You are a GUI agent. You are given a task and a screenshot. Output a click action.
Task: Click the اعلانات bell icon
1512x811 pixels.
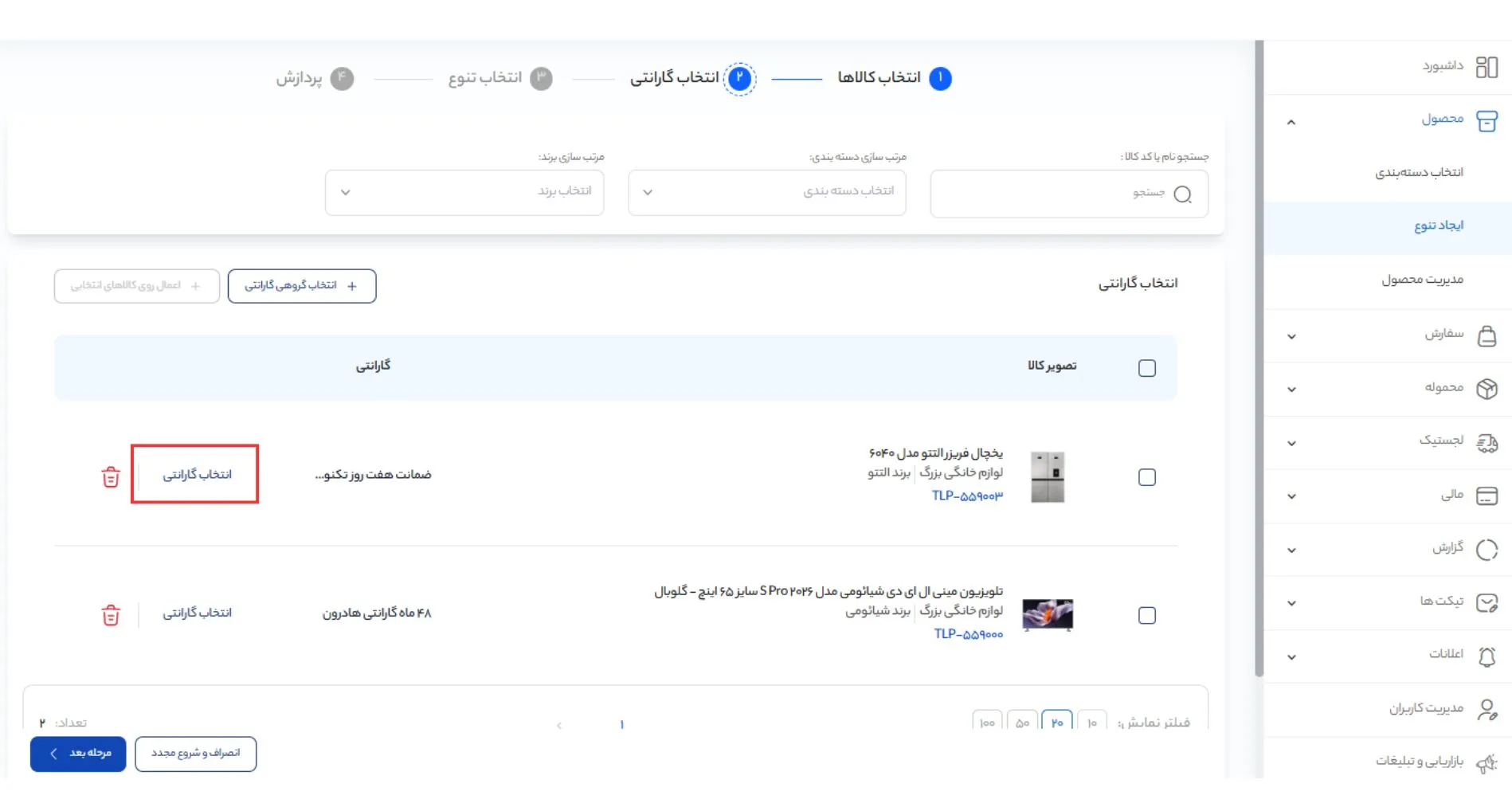1487,656
